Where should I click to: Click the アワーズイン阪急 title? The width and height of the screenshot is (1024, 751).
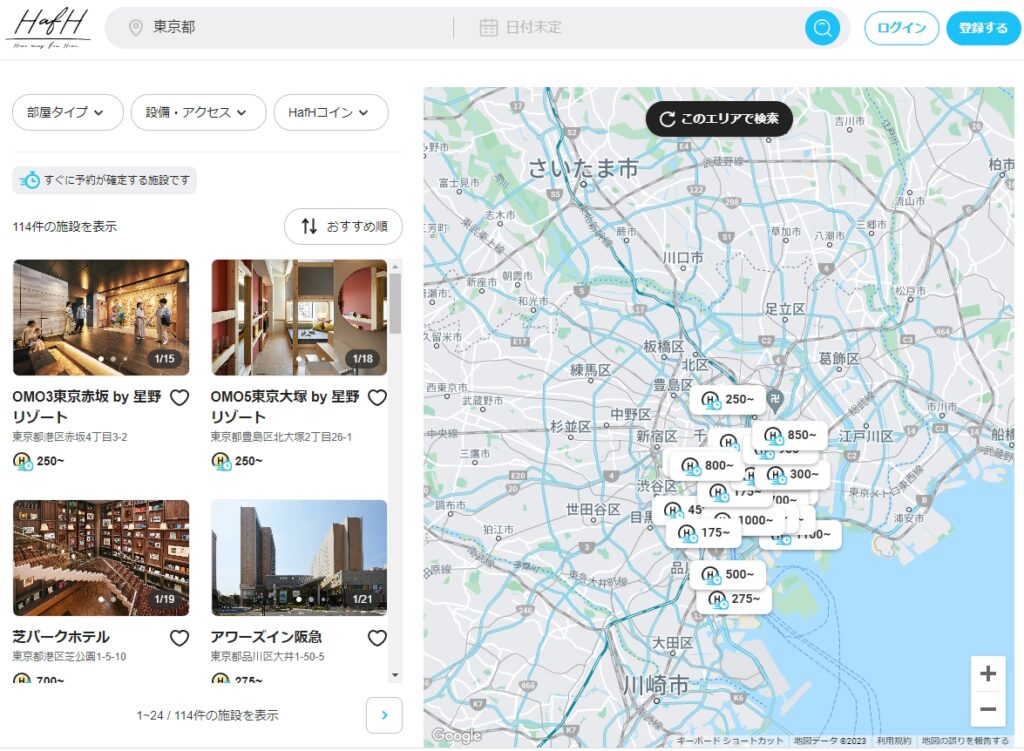click(x=266, y=637)
